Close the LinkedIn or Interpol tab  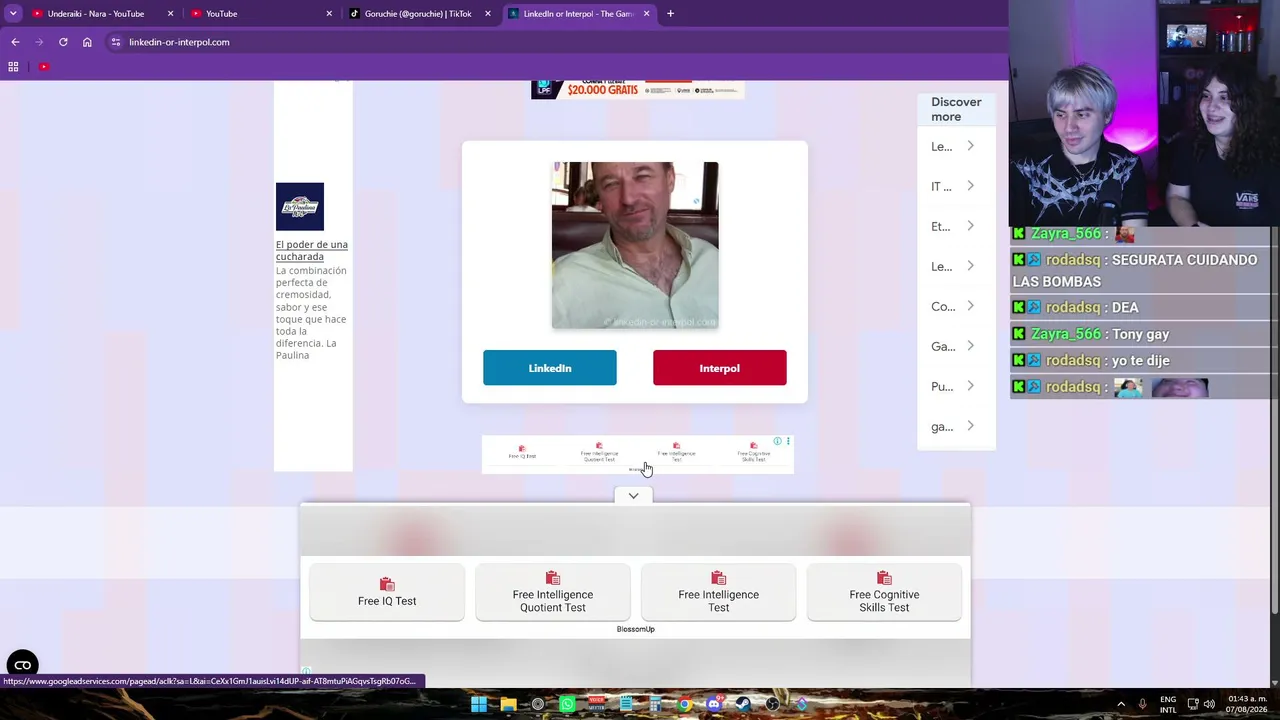tap(646, 14)
